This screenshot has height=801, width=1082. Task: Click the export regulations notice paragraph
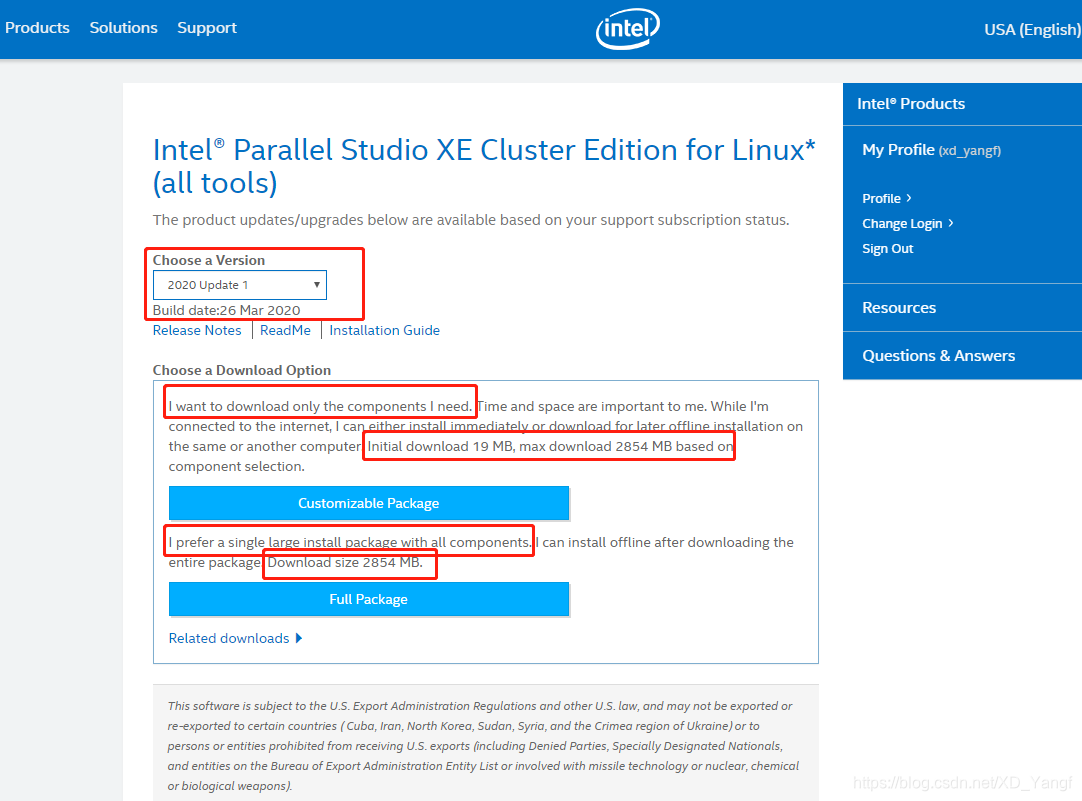(x=483, y=746)
